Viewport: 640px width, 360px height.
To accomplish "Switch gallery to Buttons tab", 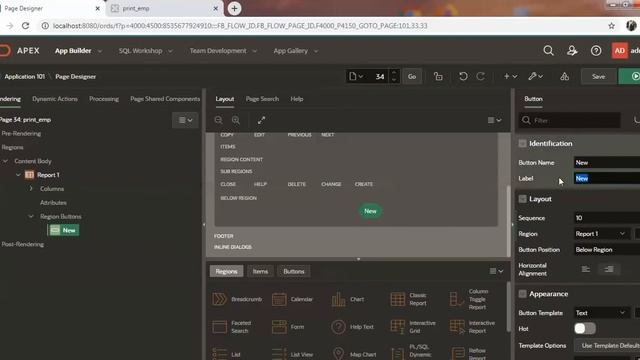I will pyautogui.click(x=294, y=271).
